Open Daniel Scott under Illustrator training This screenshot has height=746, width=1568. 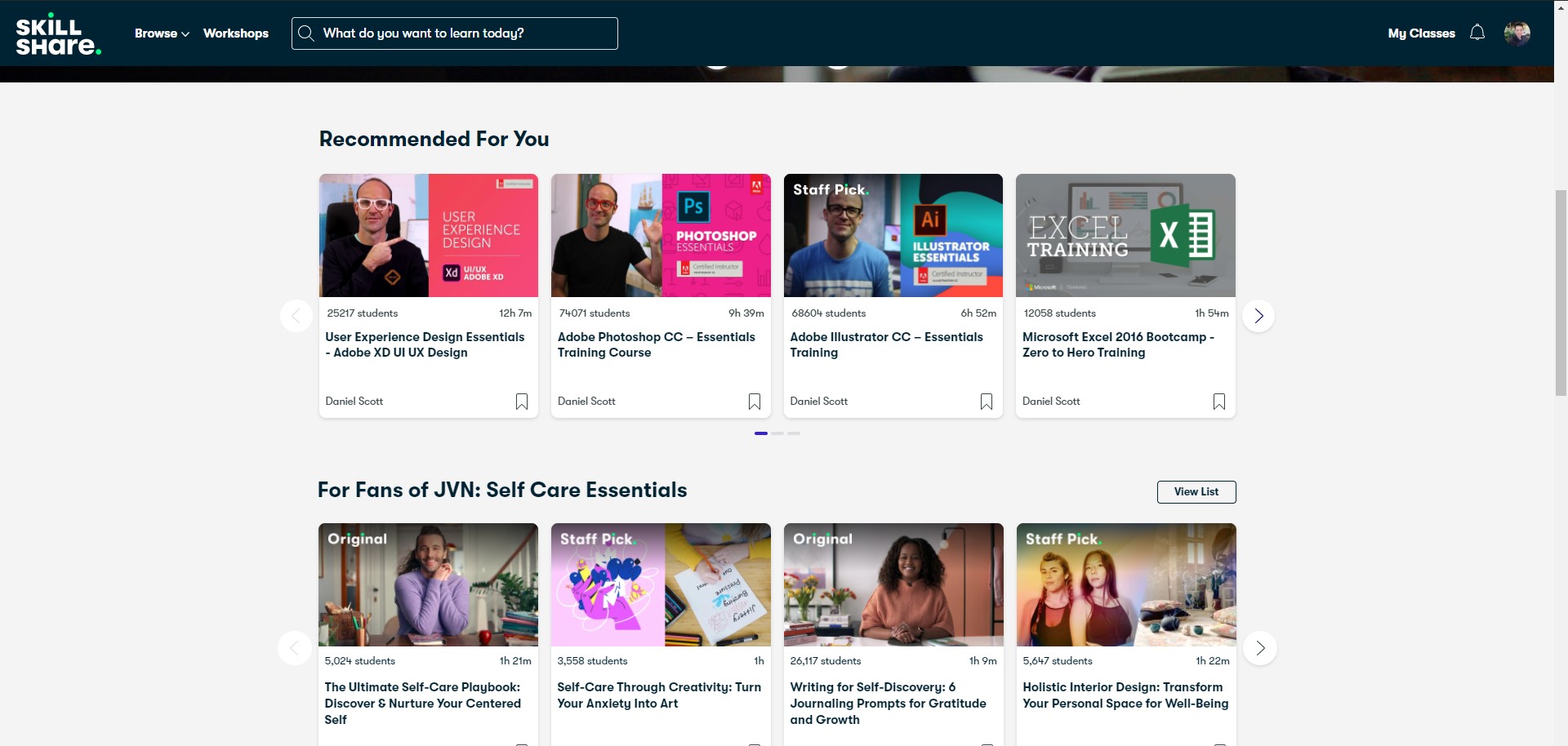[x=819, y=402]
